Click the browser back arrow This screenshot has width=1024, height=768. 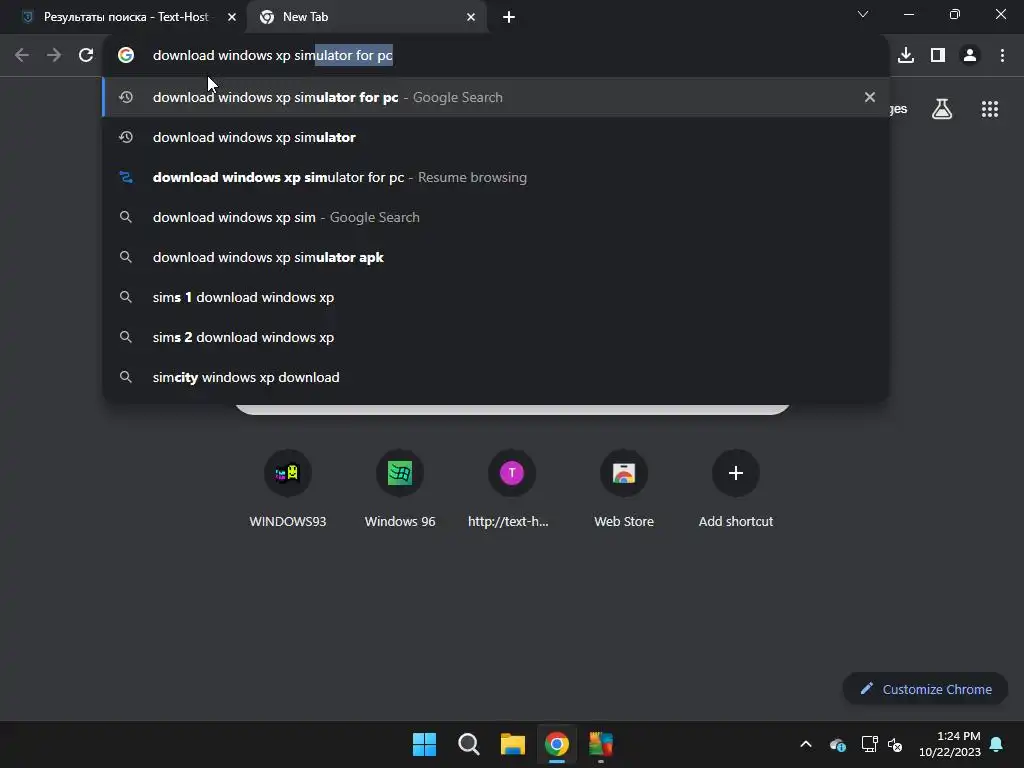click(22, 56)
